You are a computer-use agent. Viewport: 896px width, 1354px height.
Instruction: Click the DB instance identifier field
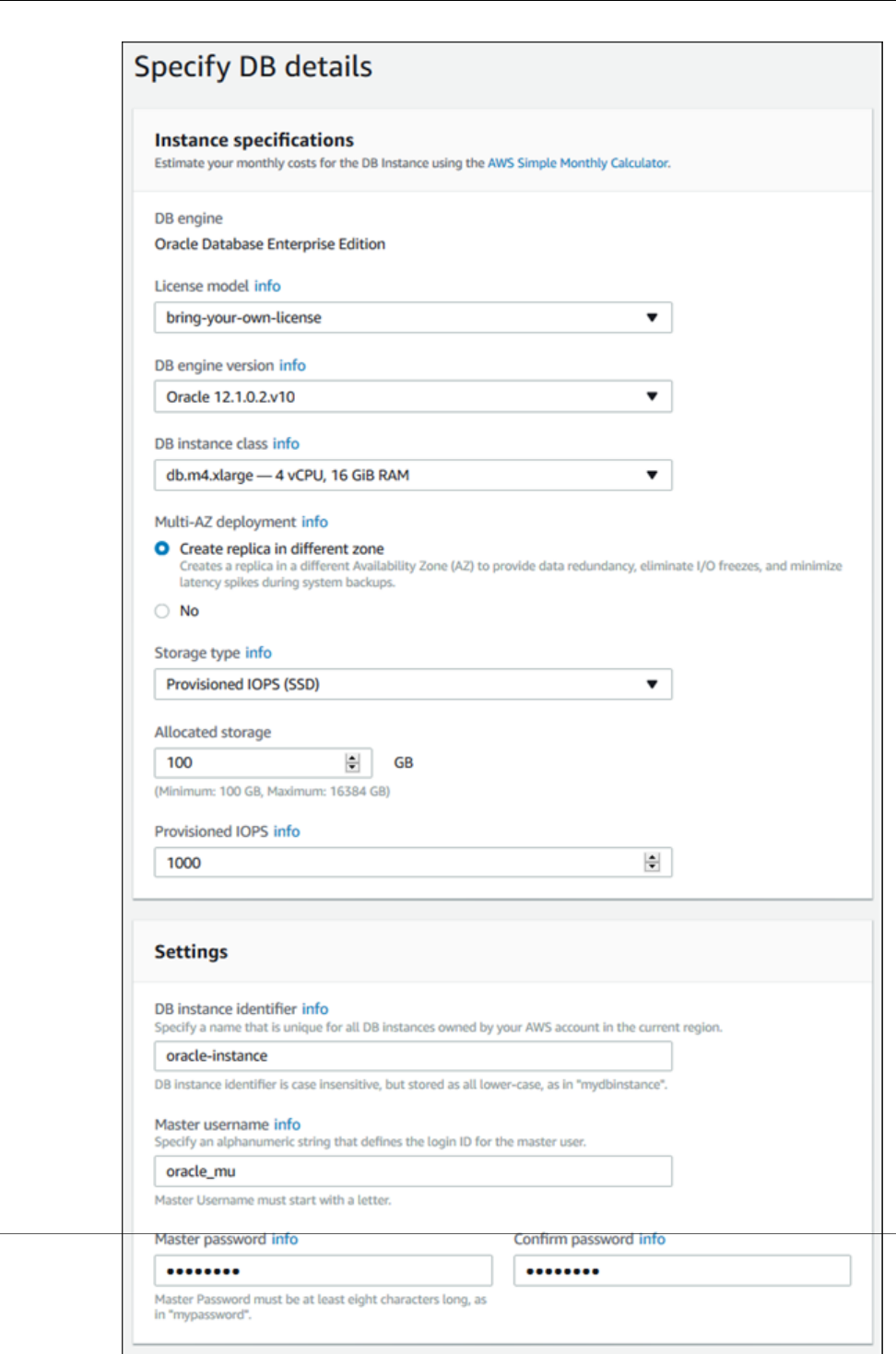pos(412,1055)
